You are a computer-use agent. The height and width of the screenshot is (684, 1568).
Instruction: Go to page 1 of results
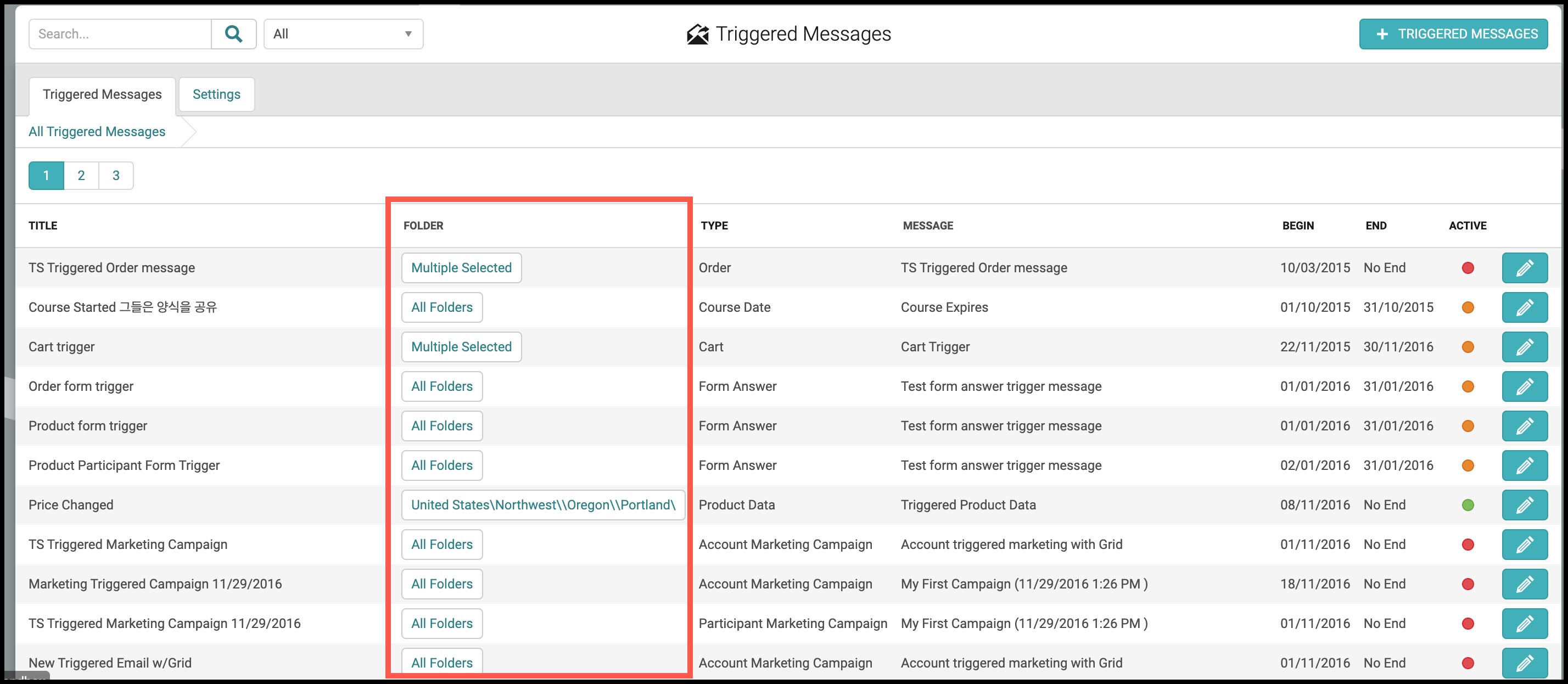pyautogui.click(x=46, y=176)
